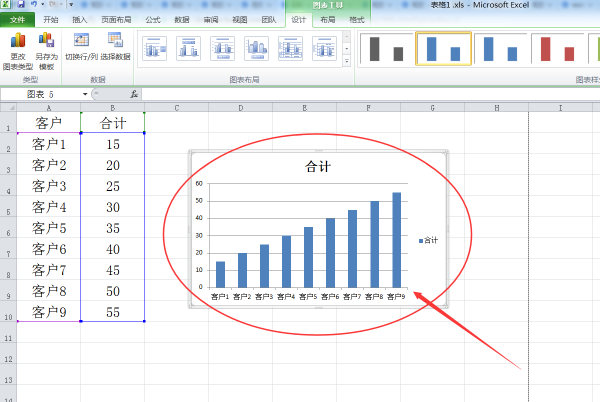Switch to the Data tab

tap(182, 20)
